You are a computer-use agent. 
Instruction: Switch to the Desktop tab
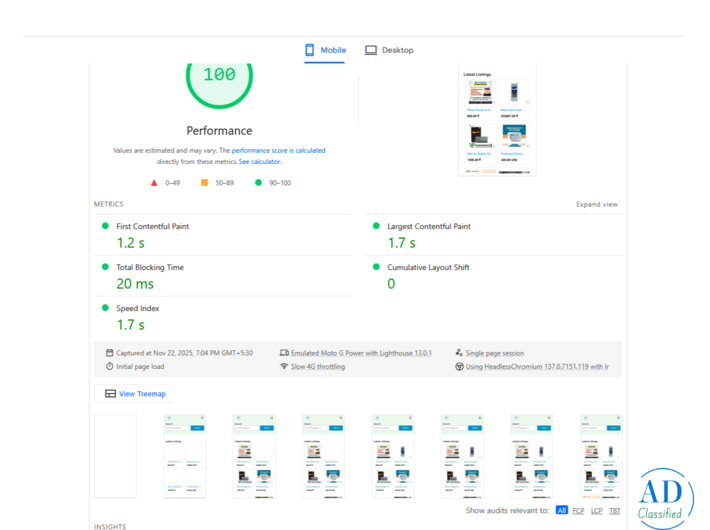pos(389,50)
